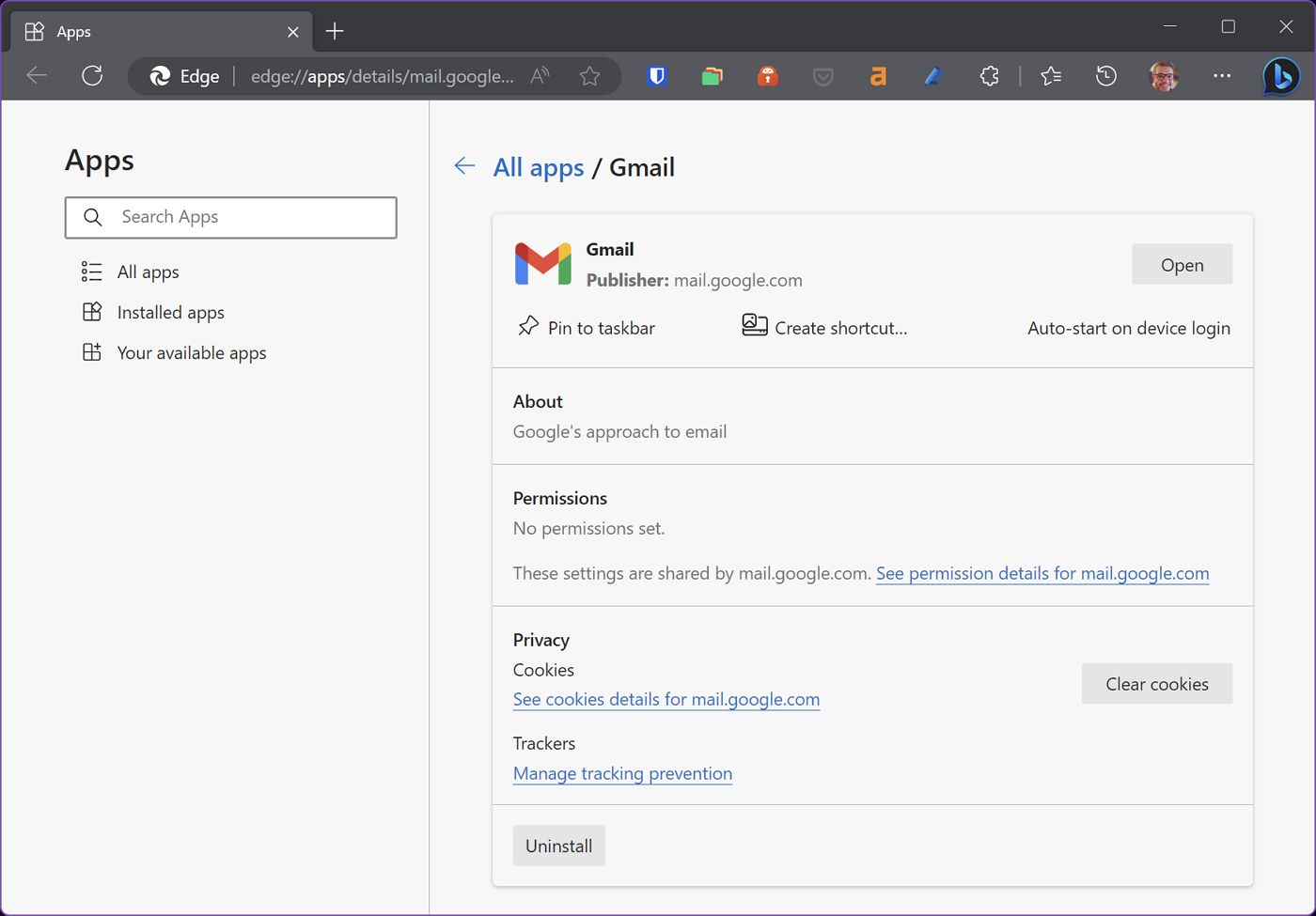Open the green folders extension icon

[713, 76]
